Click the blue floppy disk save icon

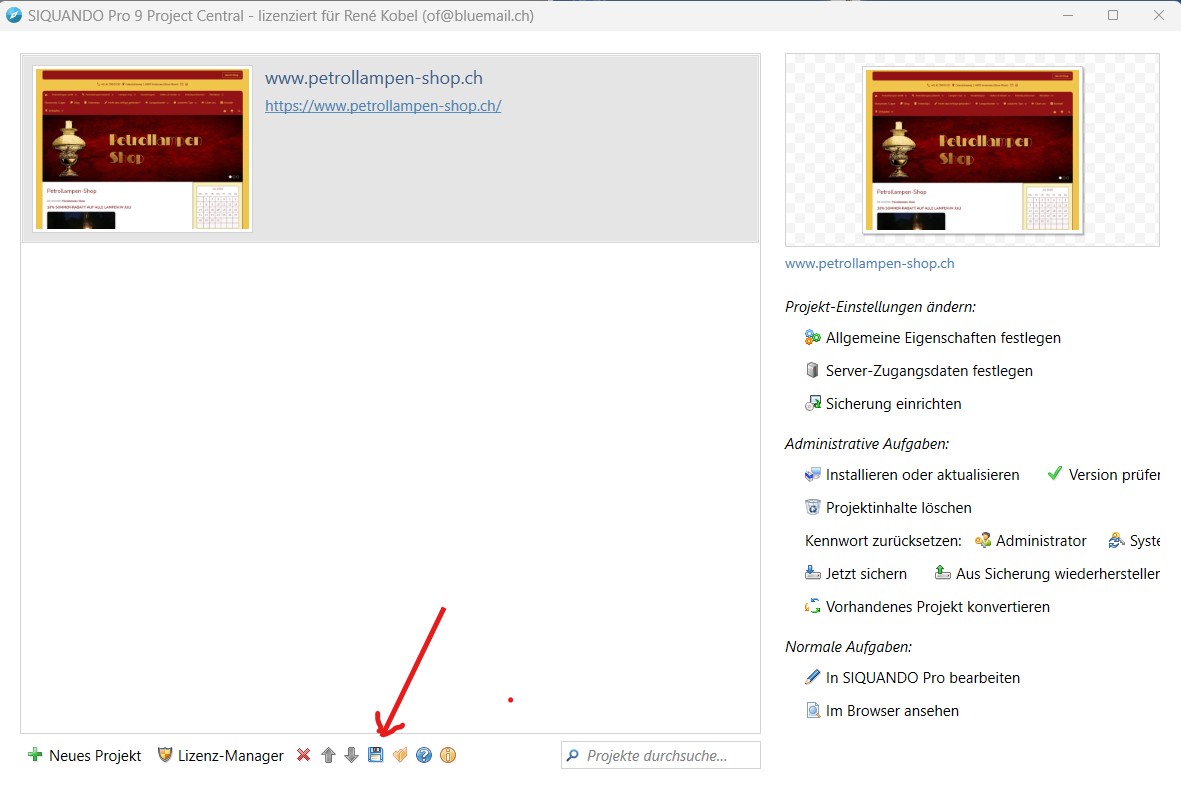click(376, 755)
